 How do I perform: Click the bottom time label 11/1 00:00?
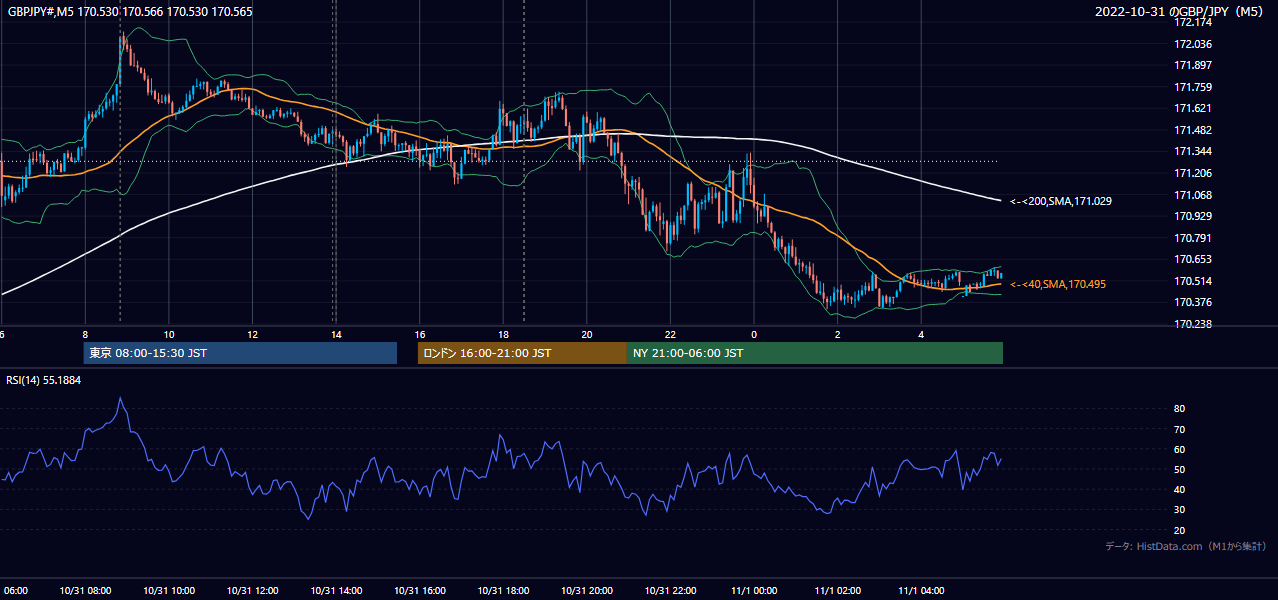[754, 590]
